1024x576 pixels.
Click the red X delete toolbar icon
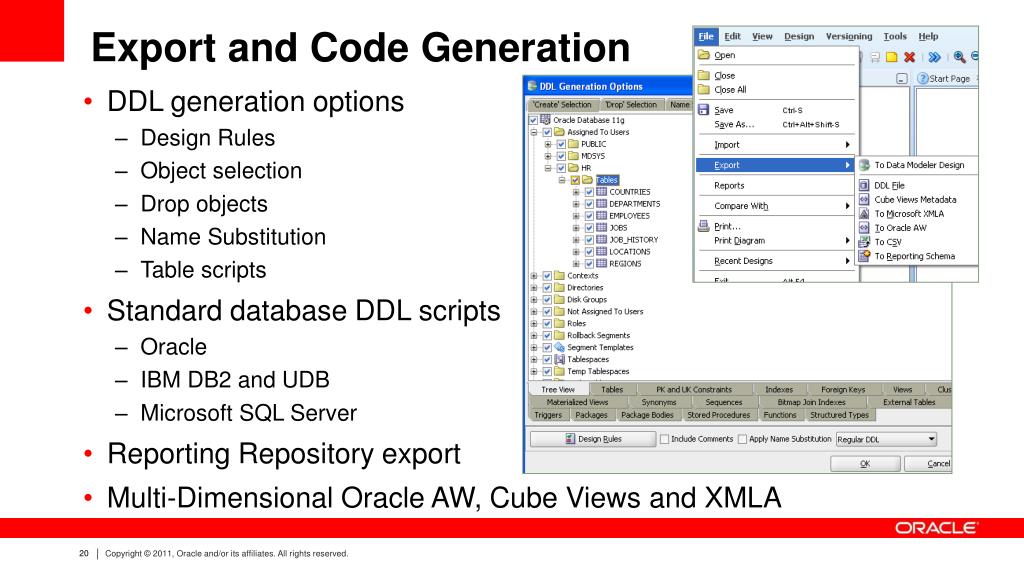click(x=909, y=58)
